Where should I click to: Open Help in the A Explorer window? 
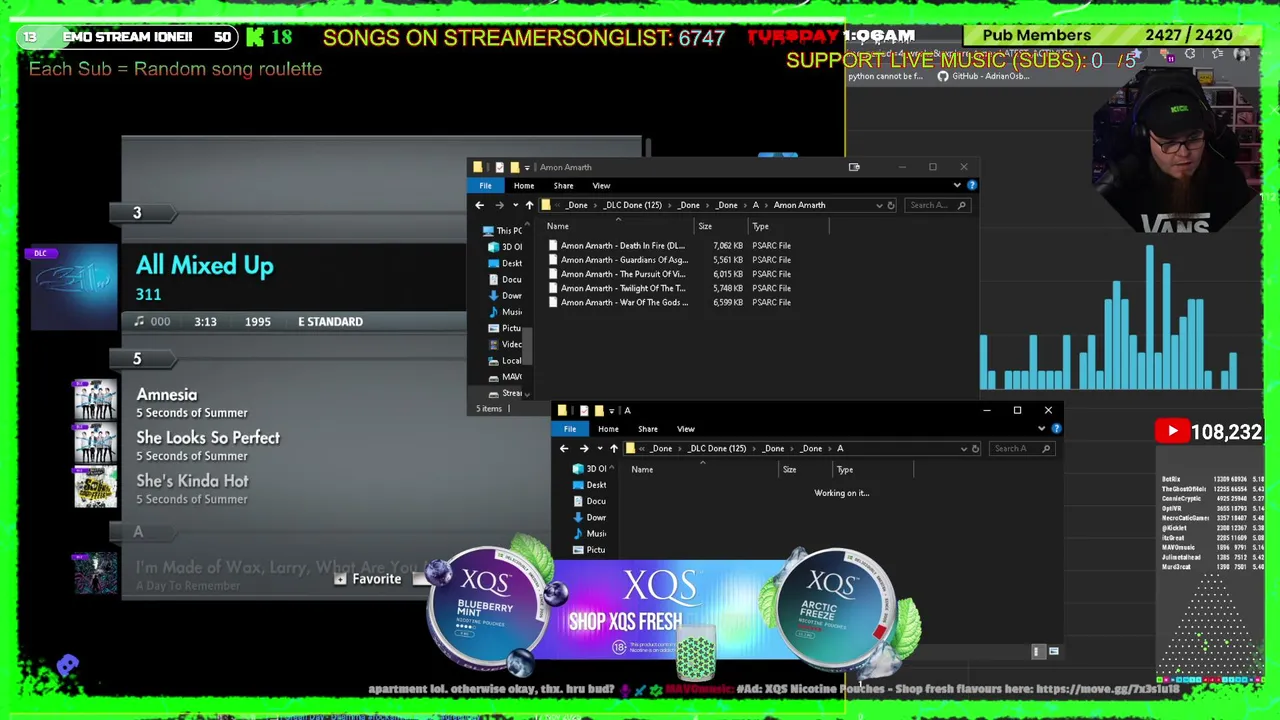coord(1056,429)
